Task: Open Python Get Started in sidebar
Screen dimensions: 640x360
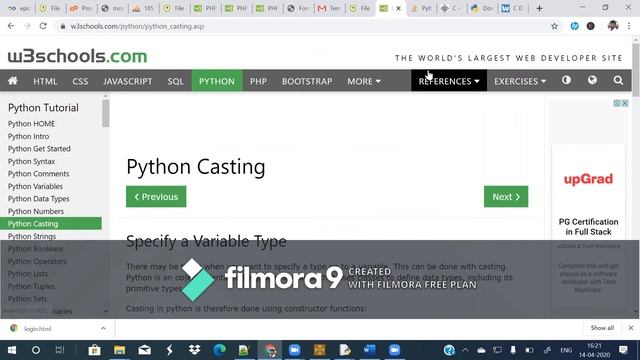Action: (39, 149)
